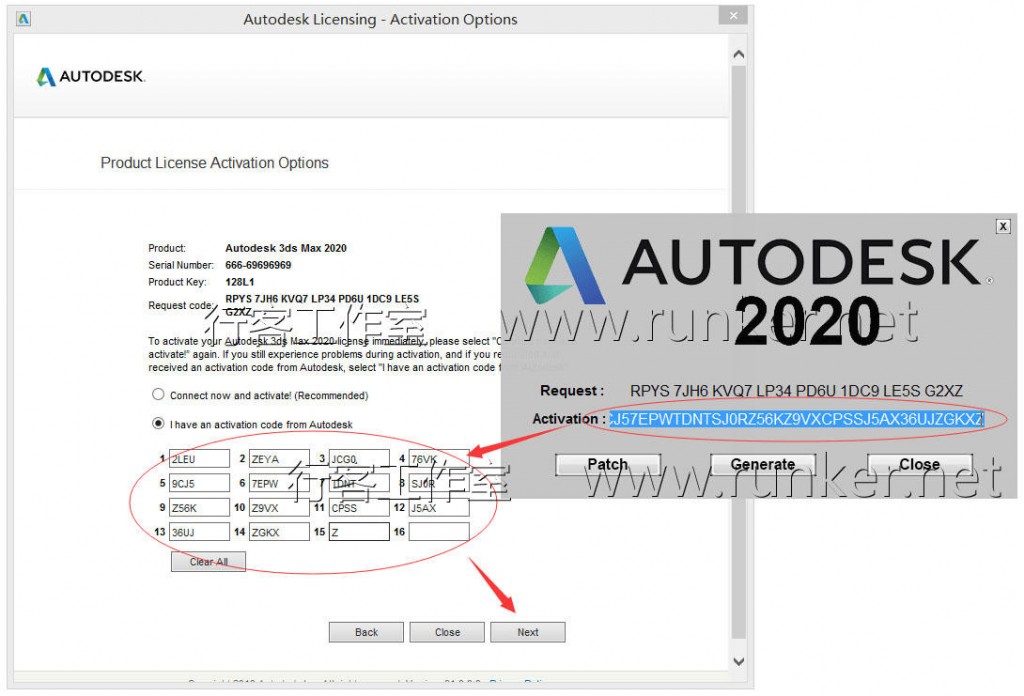Click the Autodesk logo in header
This screenshot has height=696, width=1024.
[91, 76]
